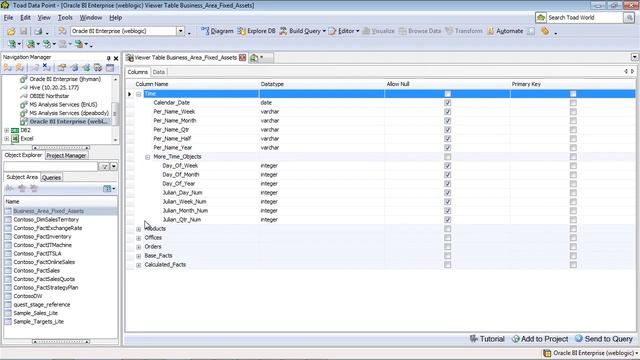Click Oracle BI Enterprise (weblogic) in status bar
This screenshot has height=360, width=640.
591,353
